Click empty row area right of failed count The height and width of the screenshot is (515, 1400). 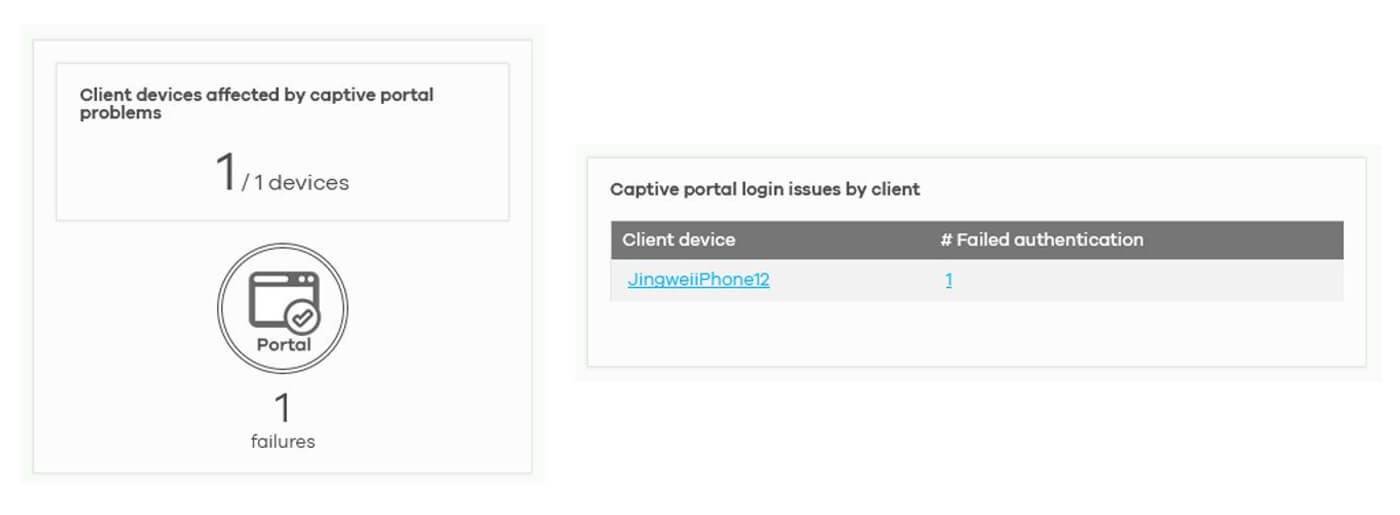(1150, 281)
